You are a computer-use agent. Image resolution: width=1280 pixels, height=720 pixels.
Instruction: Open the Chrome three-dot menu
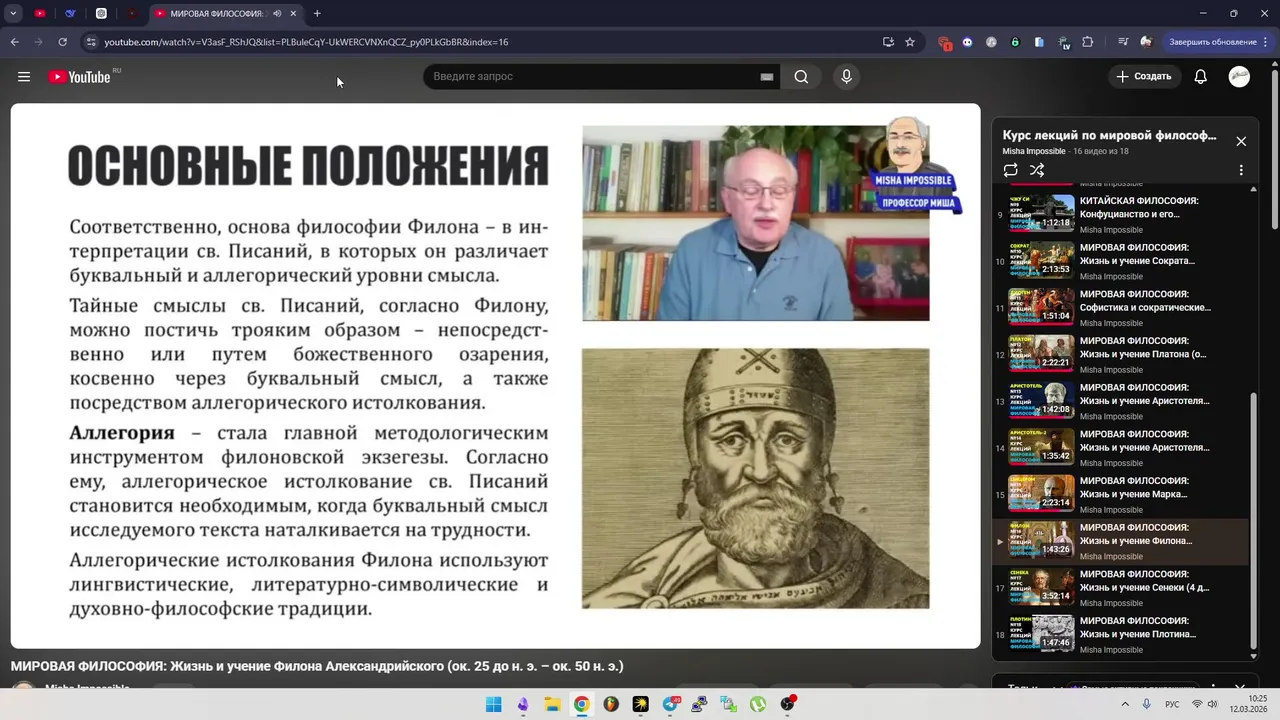[1266, 42]
